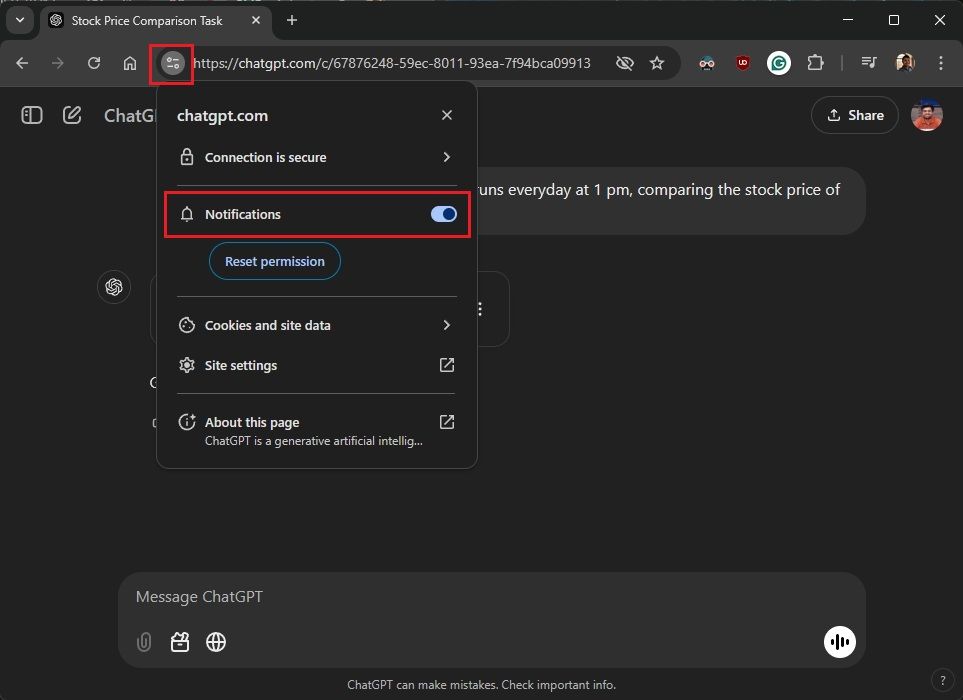Image resolution: width=963 pixels, height=700 pixels.
Task: Attach a file with the paperclip icon
Action: (143, 642)
